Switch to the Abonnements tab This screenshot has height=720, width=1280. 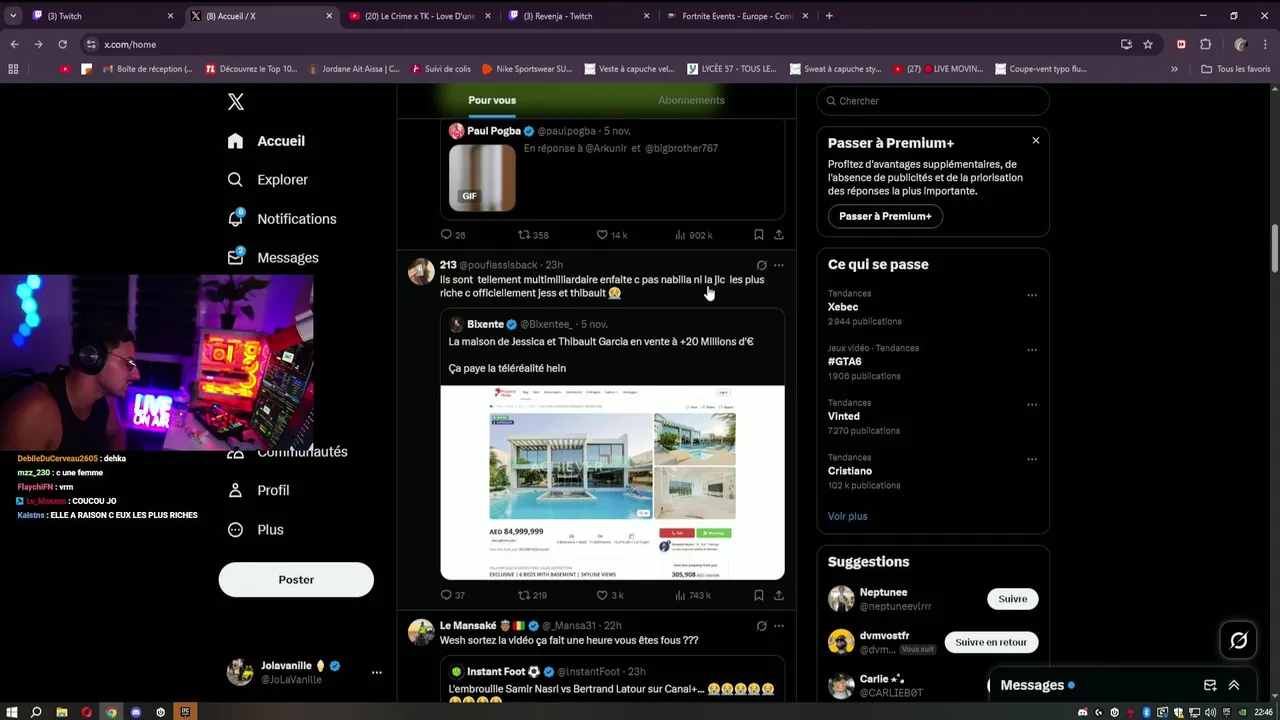pyautogui.click(x=691, y=100)
